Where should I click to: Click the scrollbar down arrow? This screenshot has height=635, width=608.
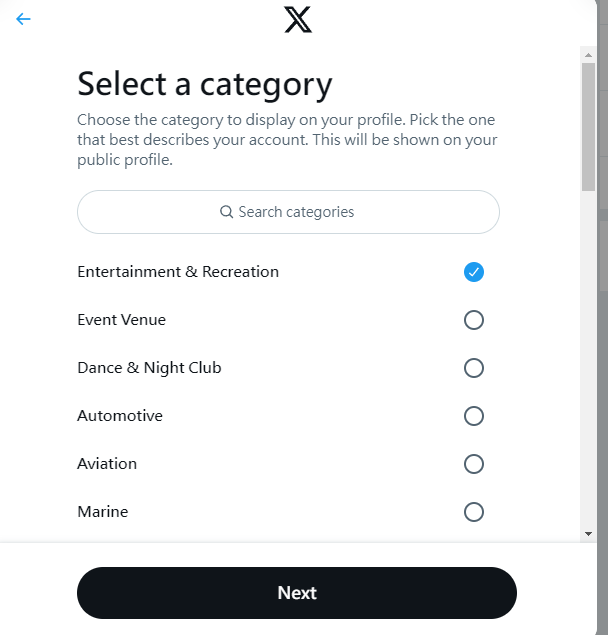coord(588,534)
